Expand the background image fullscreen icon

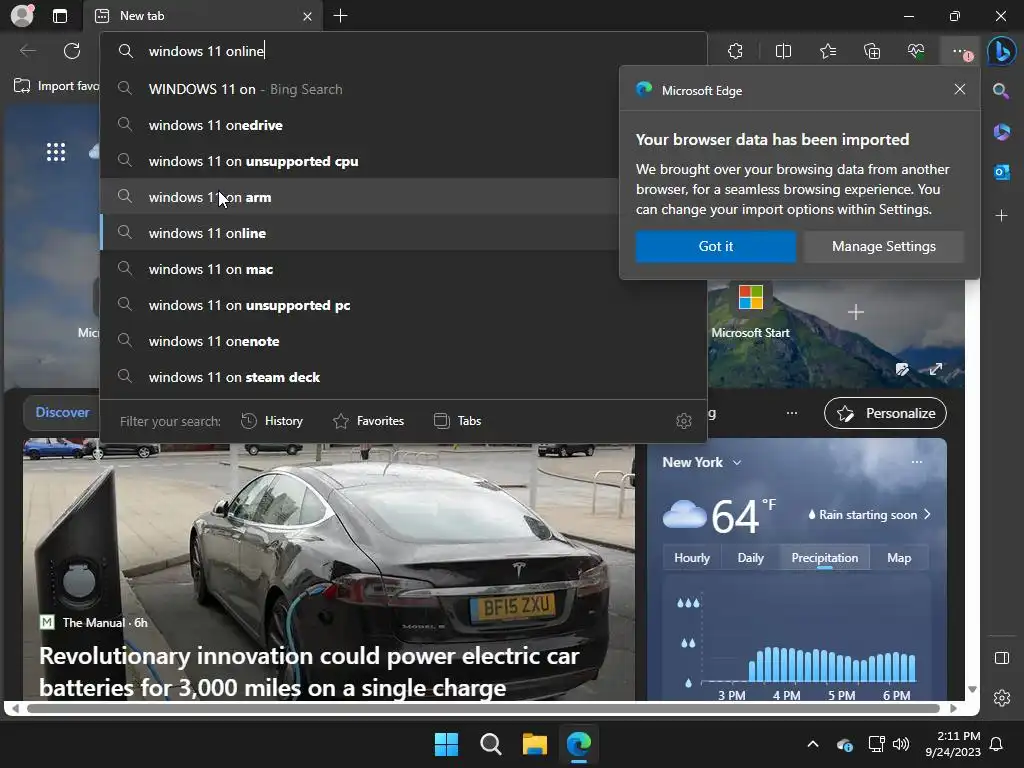pyautogui.click(x=936, y=369)
